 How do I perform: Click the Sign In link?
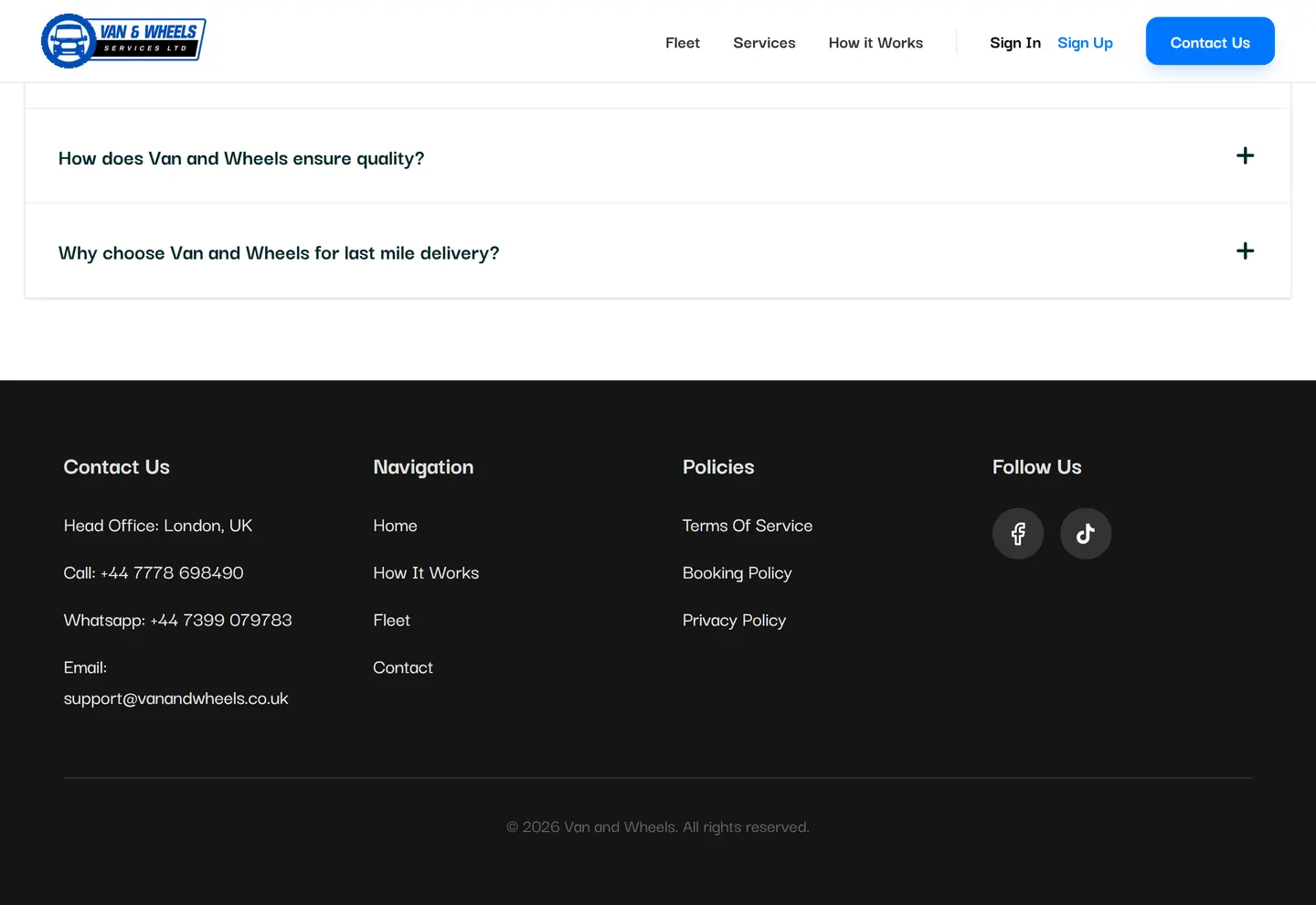pyautogui.click(x=1015, y=43)
